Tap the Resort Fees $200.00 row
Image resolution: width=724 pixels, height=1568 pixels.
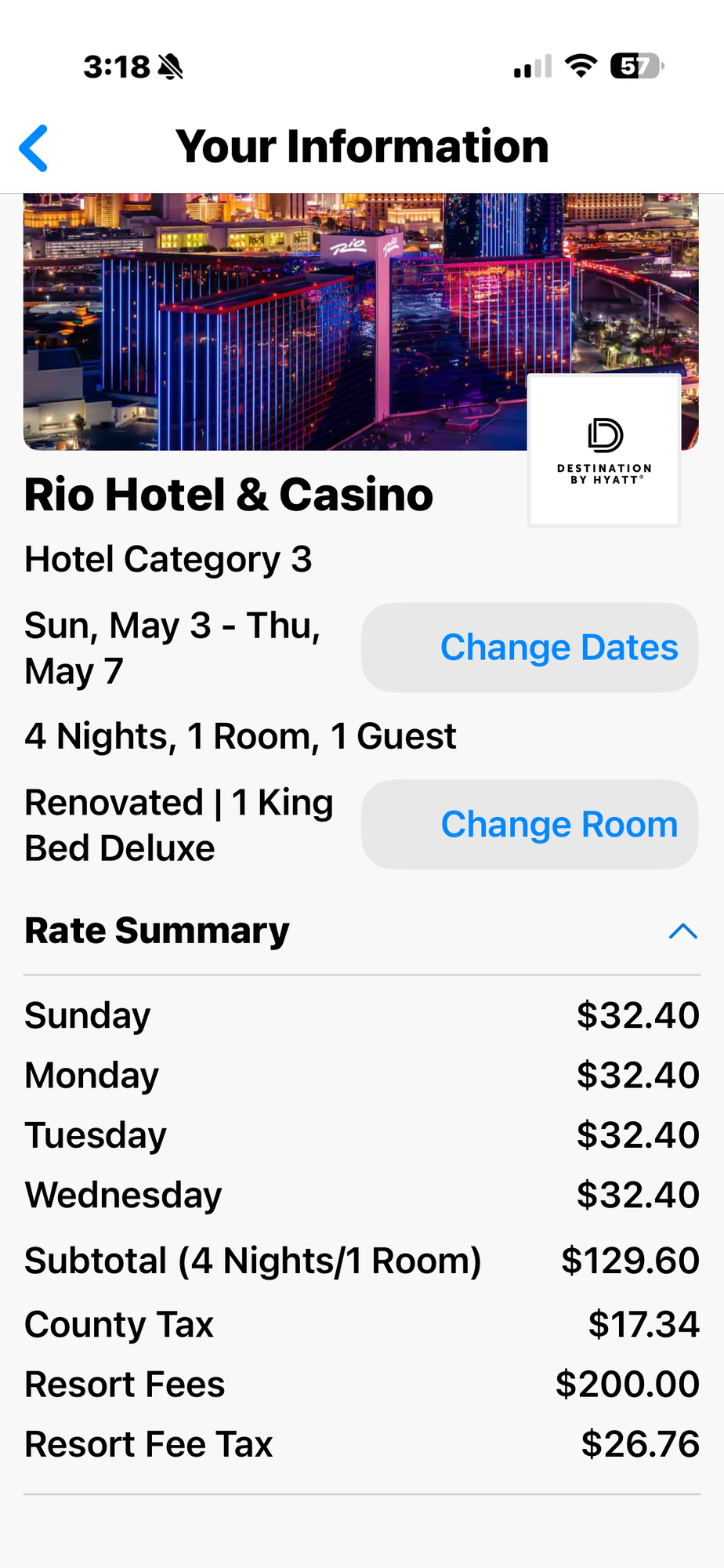pyautogui.click(x=362, y=1385)
